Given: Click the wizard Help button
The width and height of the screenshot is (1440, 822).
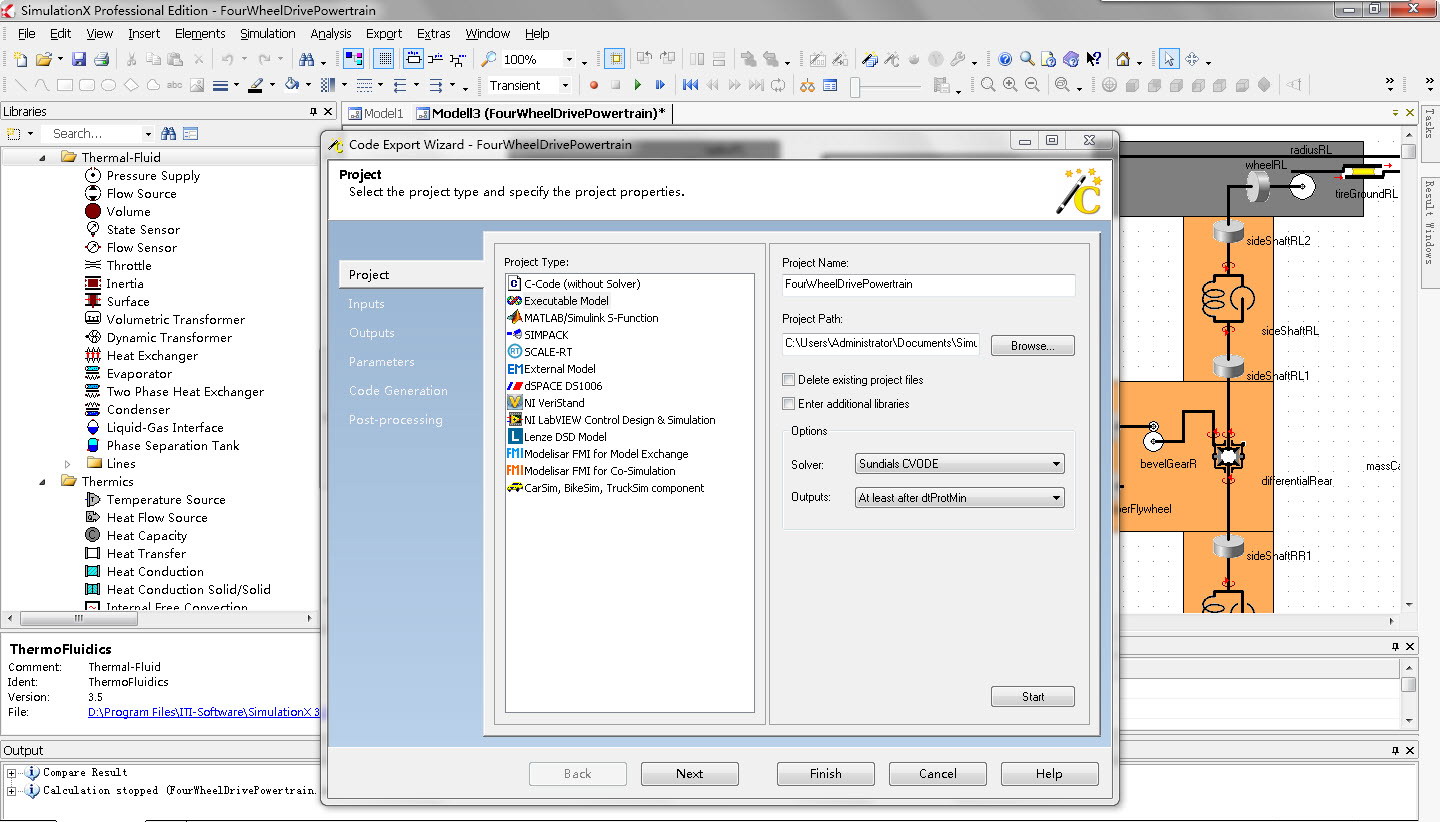Looking at the screenshot, I should click(x=1050, y=774).
